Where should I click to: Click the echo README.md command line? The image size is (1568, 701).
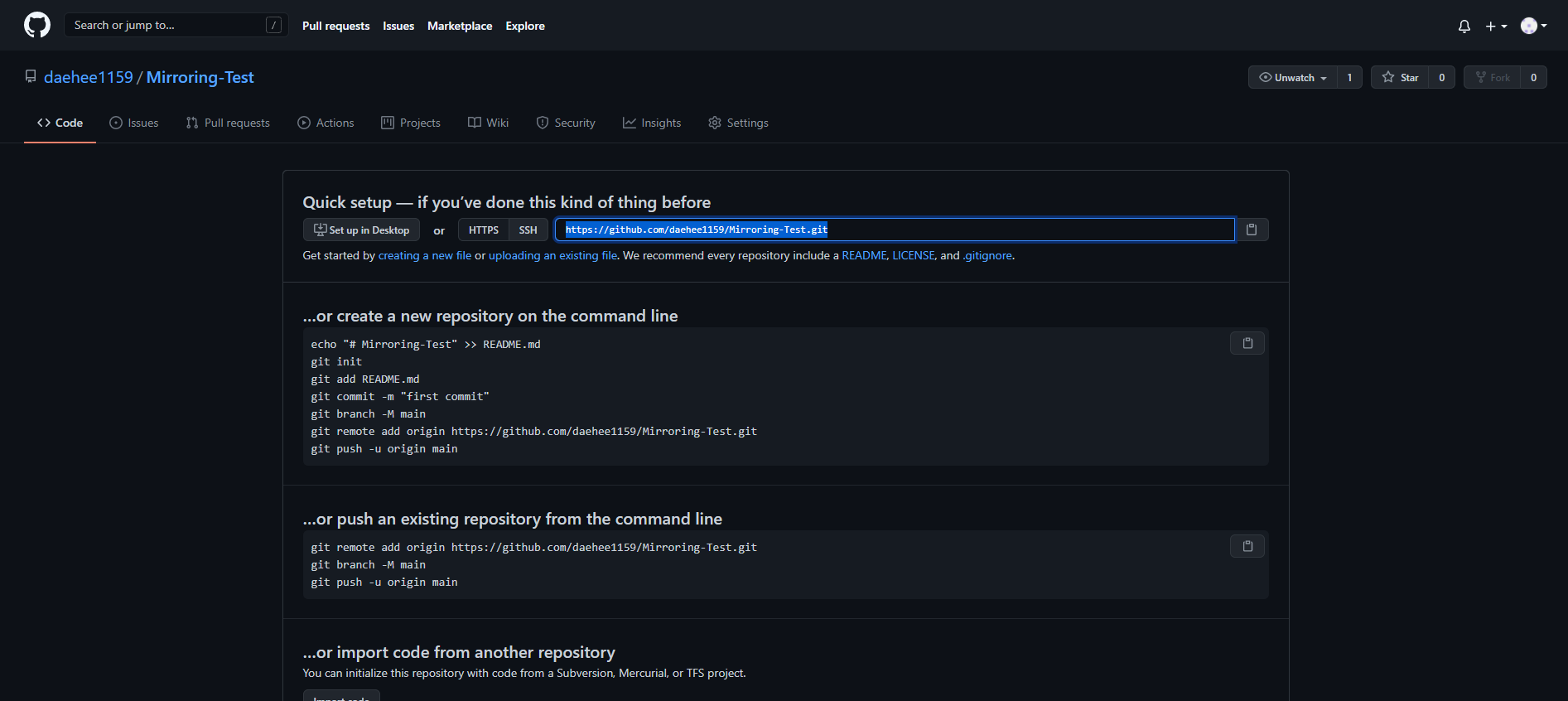426,344
